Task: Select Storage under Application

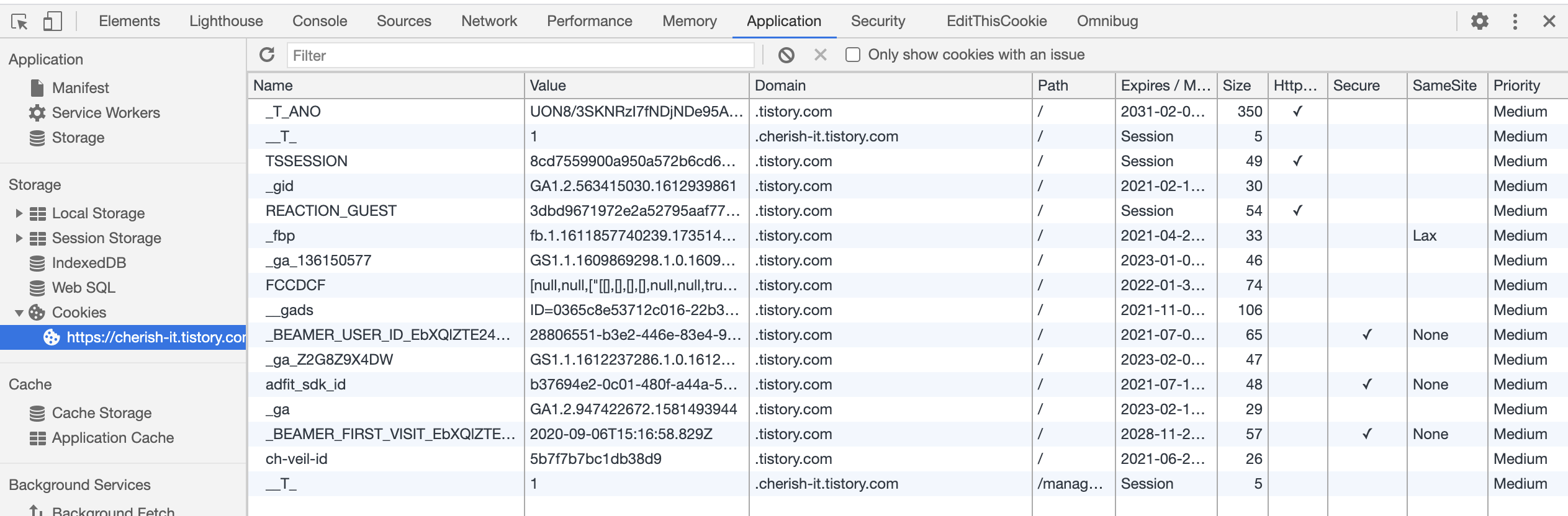Action: coord(78,138)
